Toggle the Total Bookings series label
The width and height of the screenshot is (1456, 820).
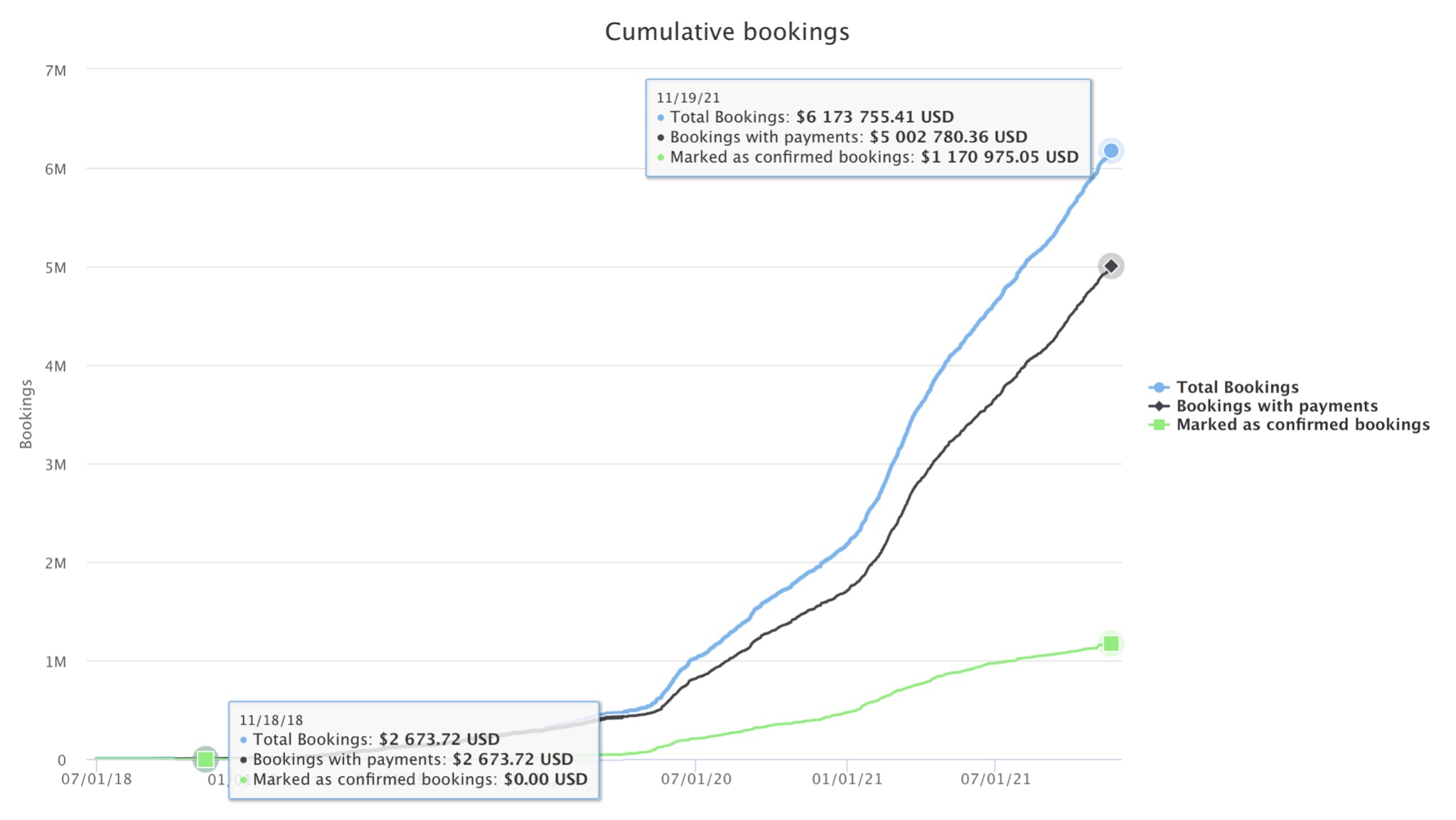pyautogui.click(x=1237, y=388)
